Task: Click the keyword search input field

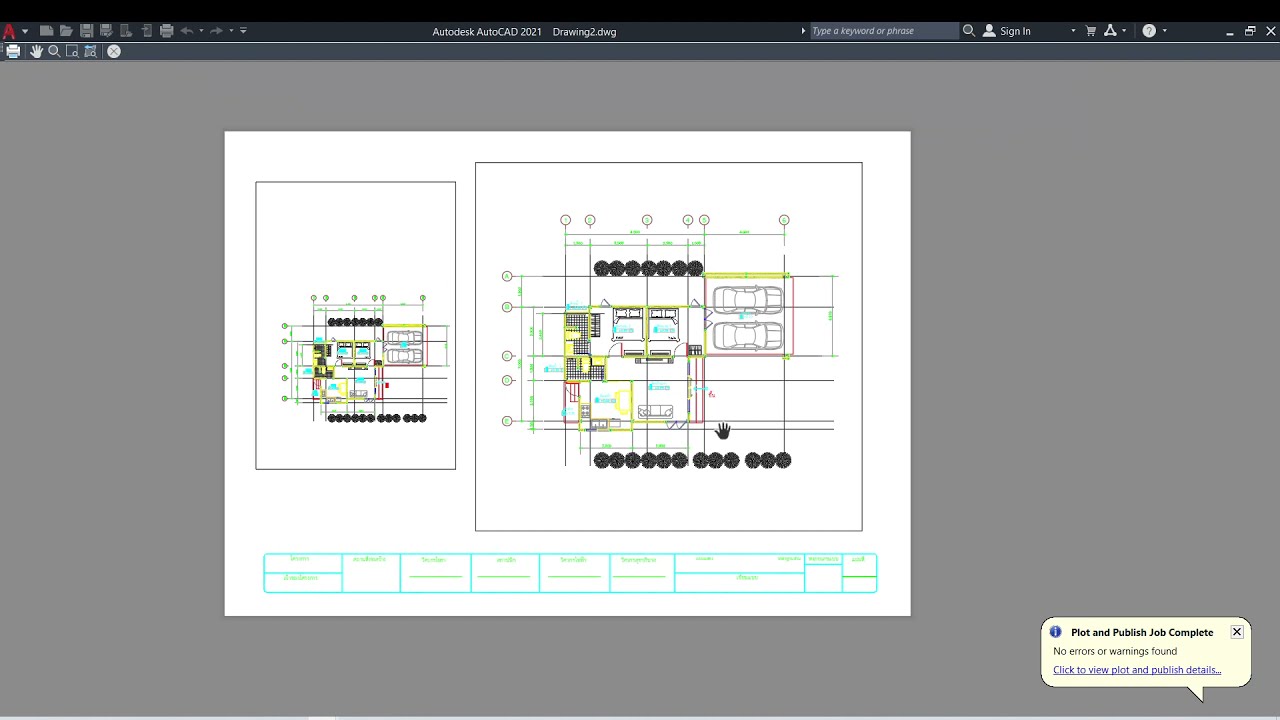Action: pos(883,31)
